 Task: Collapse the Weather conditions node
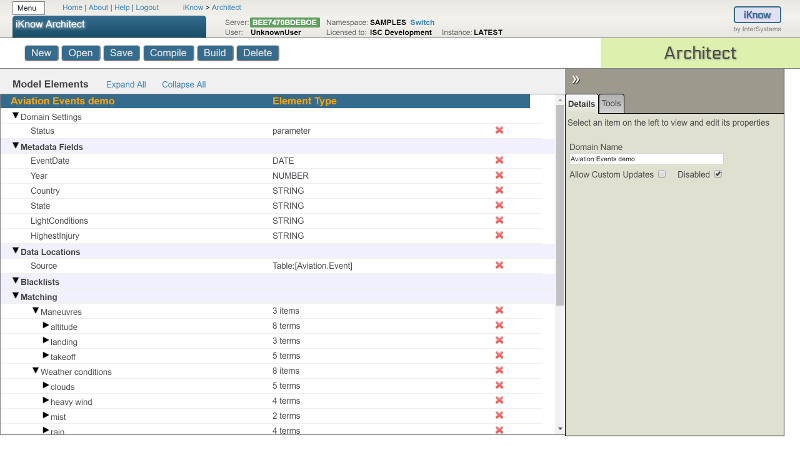[35, 371]
